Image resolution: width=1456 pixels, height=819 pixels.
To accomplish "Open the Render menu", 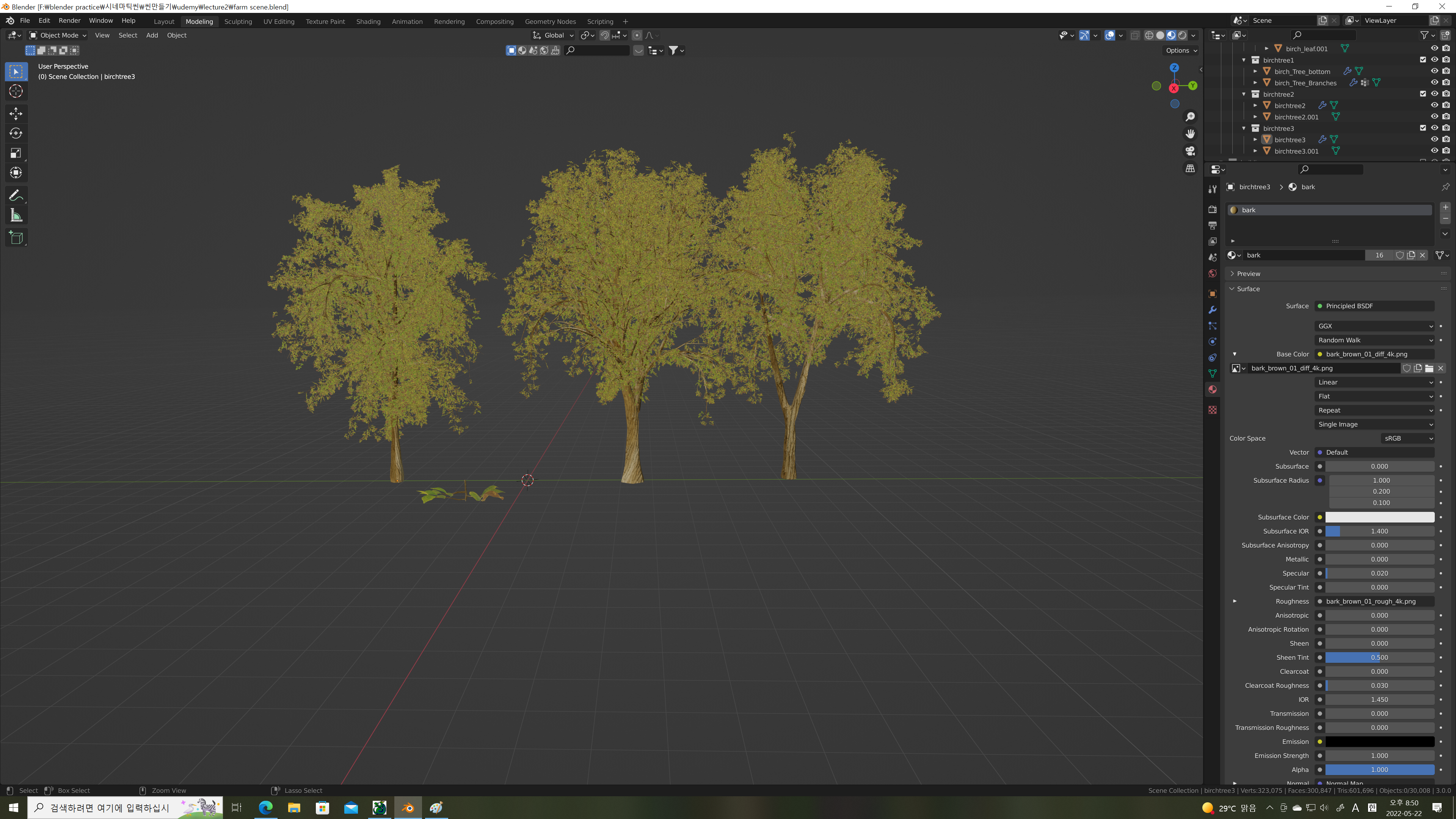I will (69, 20).
